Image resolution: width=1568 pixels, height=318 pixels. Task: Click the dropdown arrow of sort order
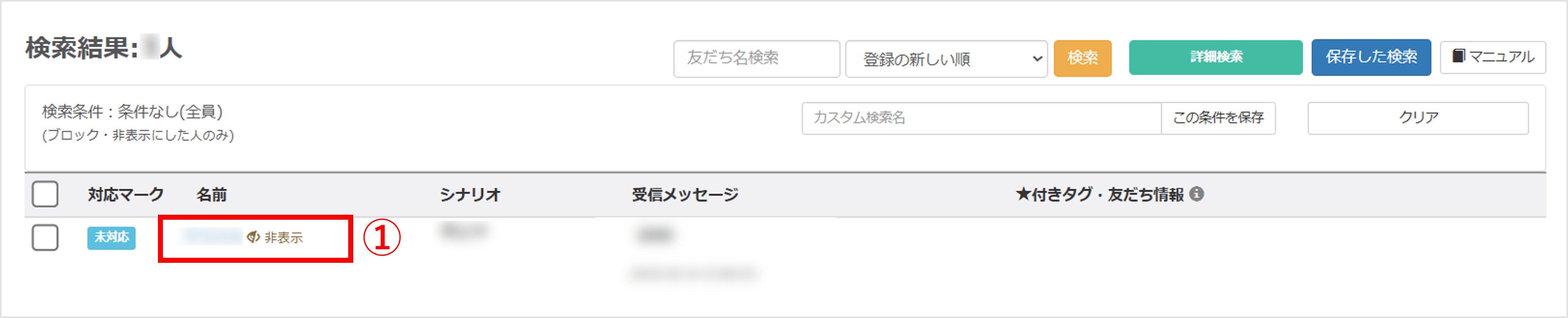tap(1037, 59)
